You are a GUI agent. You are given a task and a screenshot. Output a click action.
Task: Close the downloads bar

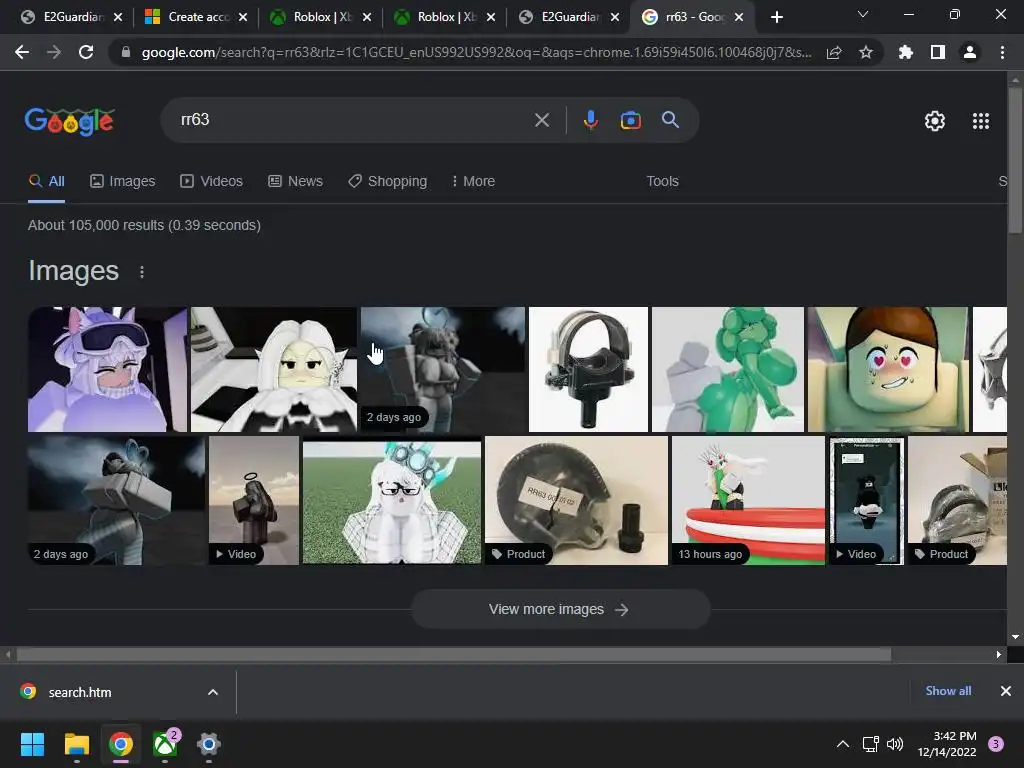click(1006, 691)
